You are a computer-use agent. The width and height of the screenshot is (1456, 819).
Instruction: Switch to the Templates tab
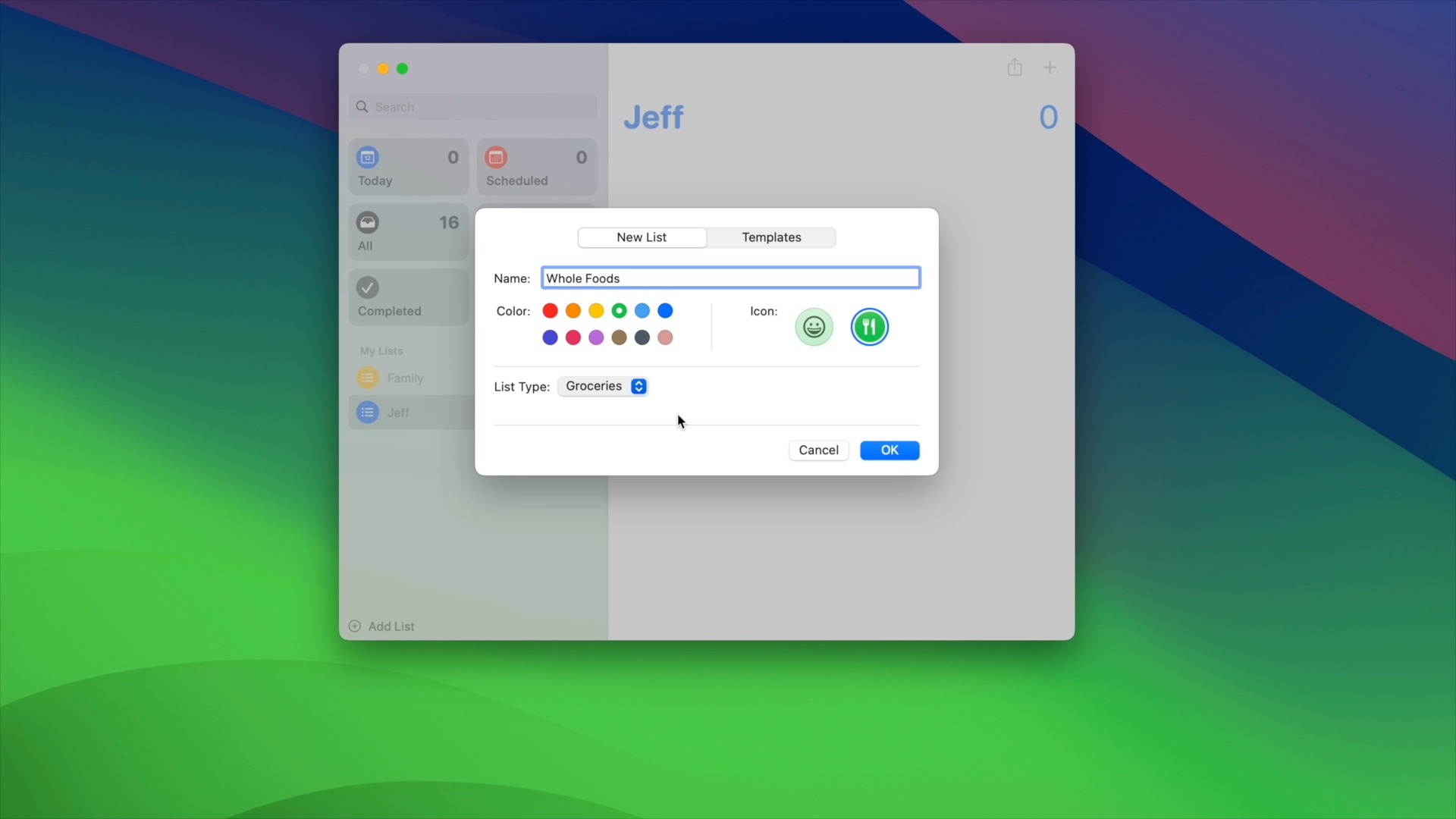tap(770, 237)
